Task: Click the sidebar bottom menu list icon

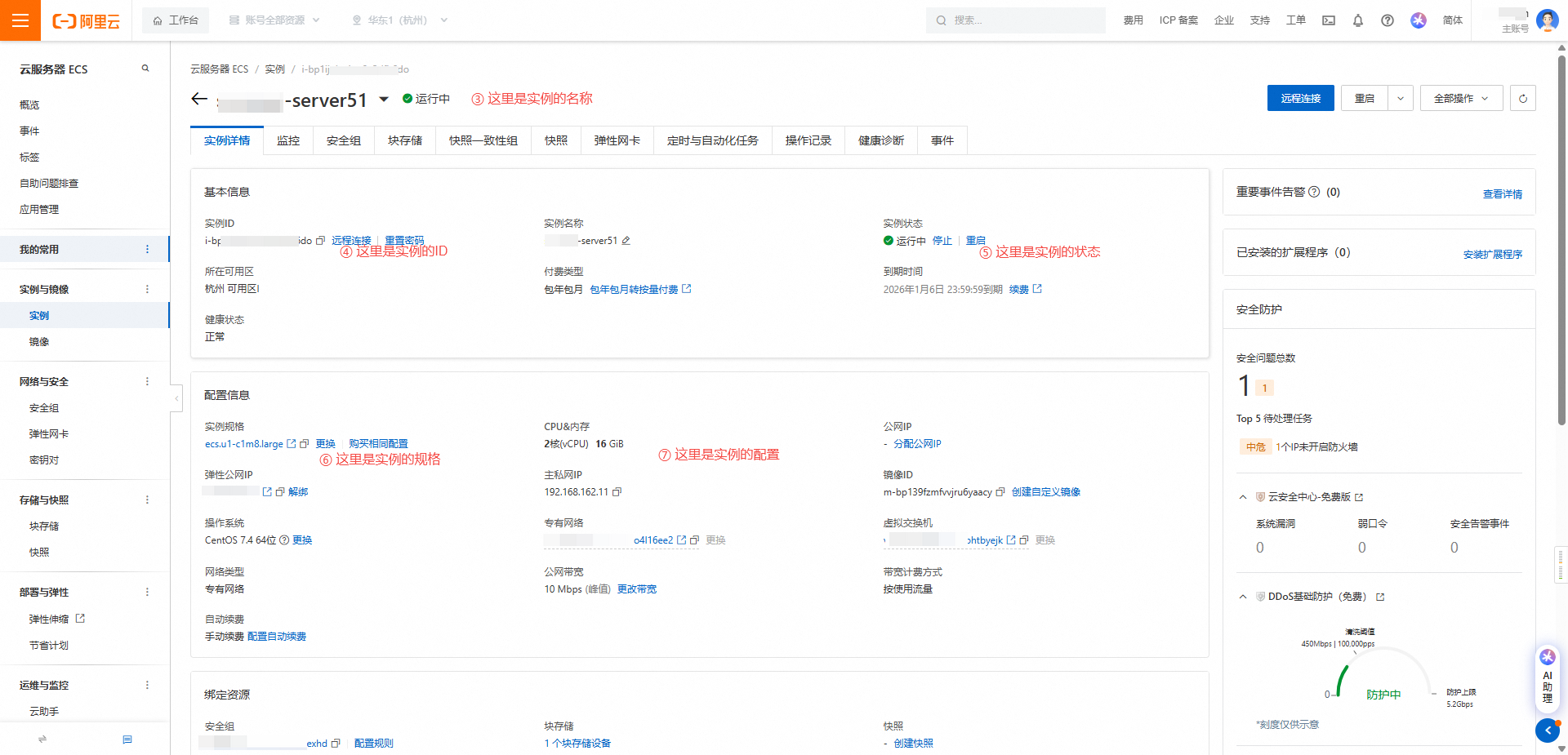Action: tap(127, 739)
